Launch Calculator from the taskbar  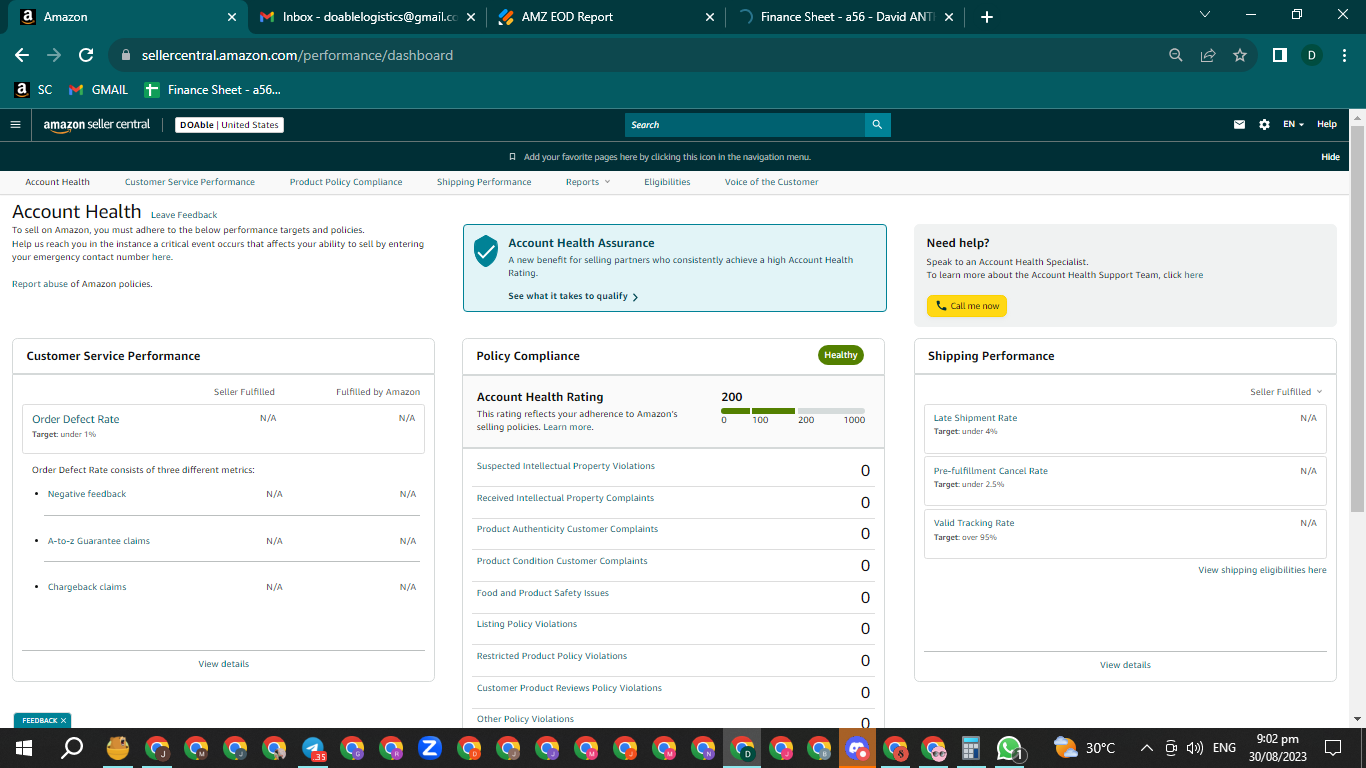pyautogui.click(x=969, y=748)
